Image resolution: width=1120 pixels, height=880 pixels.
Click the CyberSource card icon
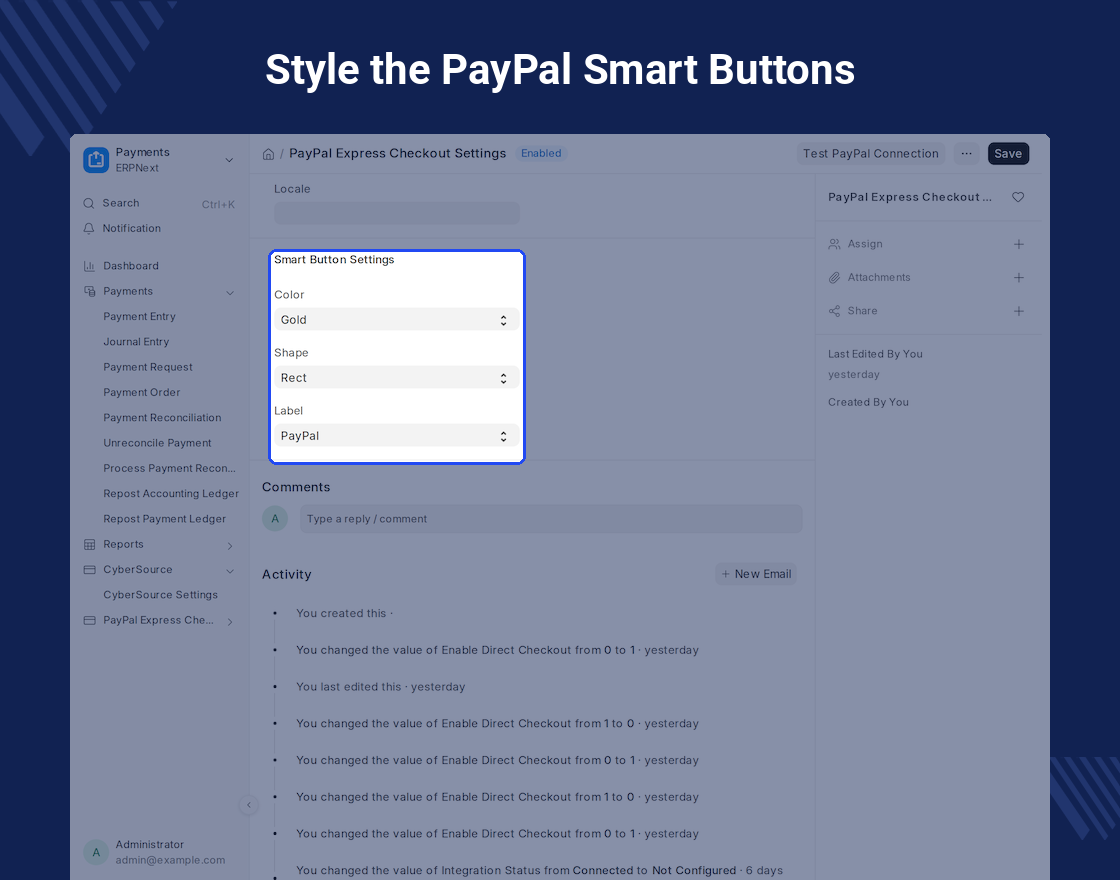[89, 569]
